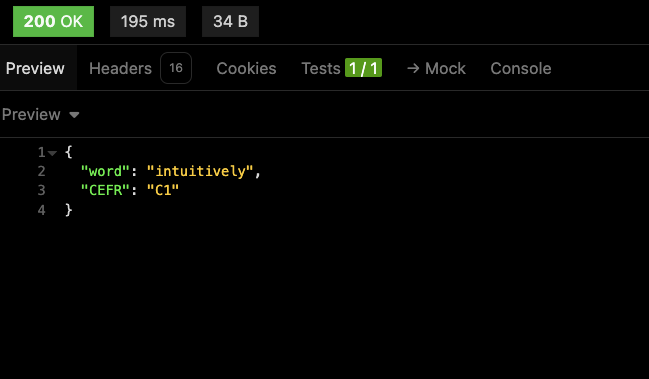Open the Preview mode dropdown
The image size is (649, 379).
coord(40,115)
